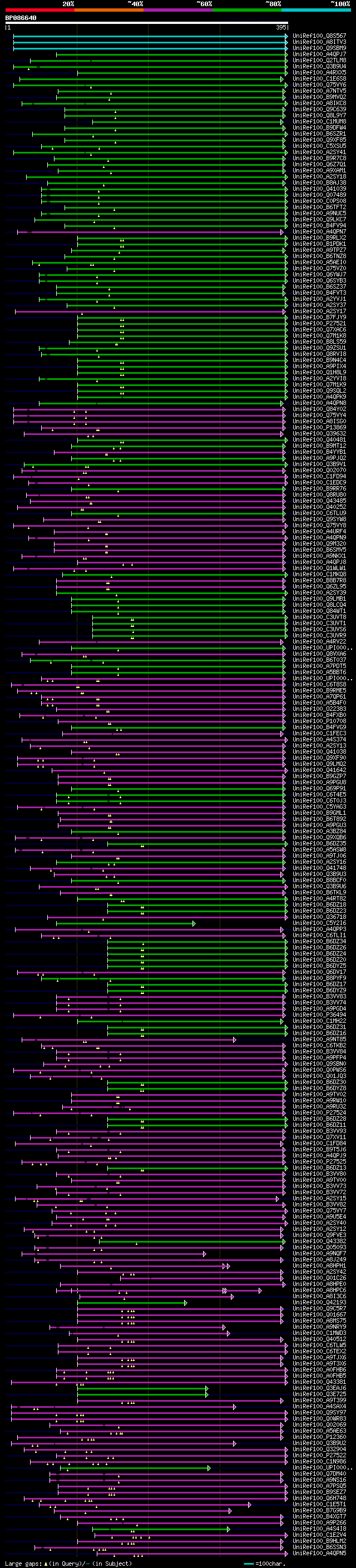The height and width of the screenshot is (1568, 356).
Task: Click the orange ~40% identity legend segment
Action: 109,10
